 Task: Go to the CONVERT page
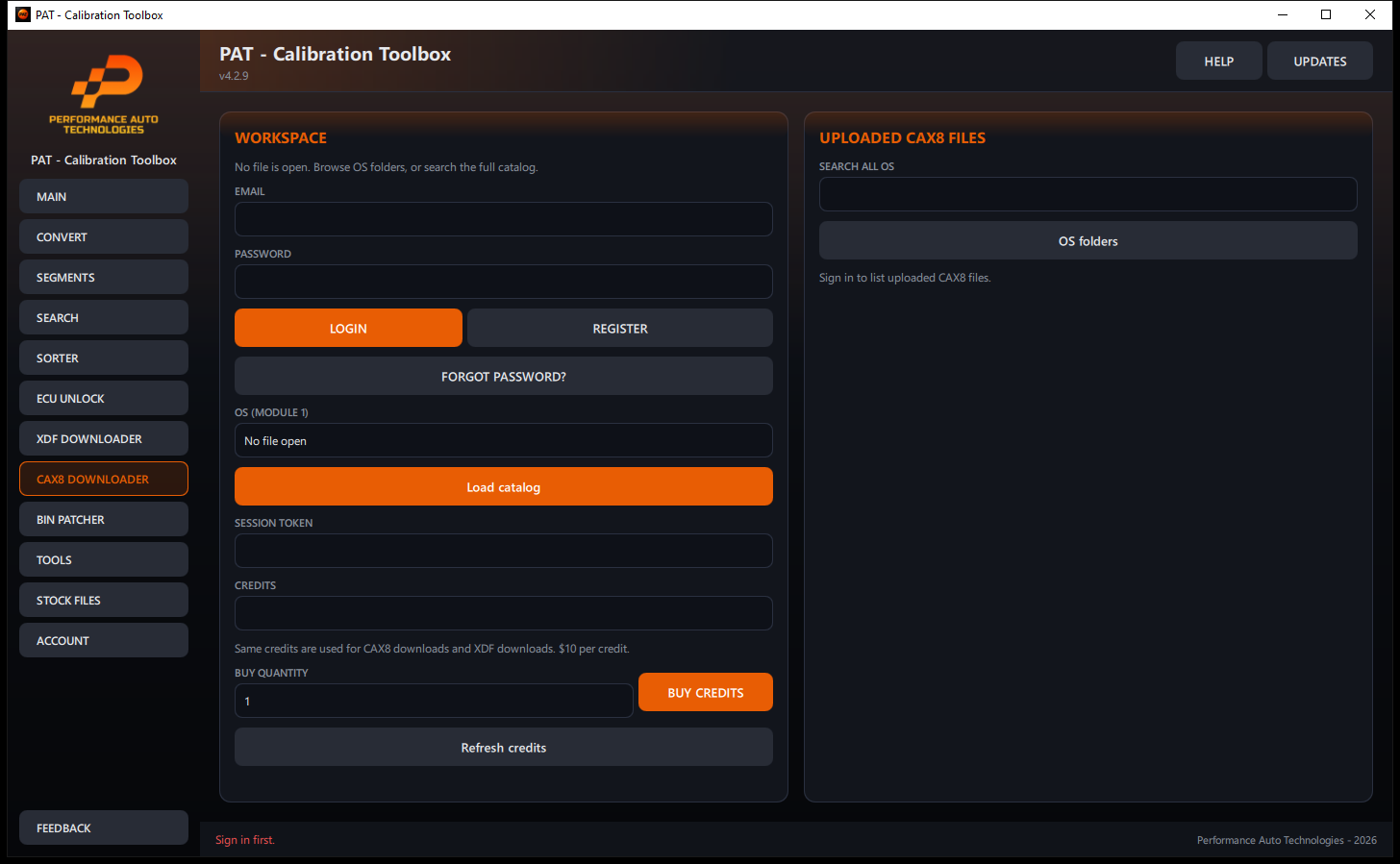[104, 236]
